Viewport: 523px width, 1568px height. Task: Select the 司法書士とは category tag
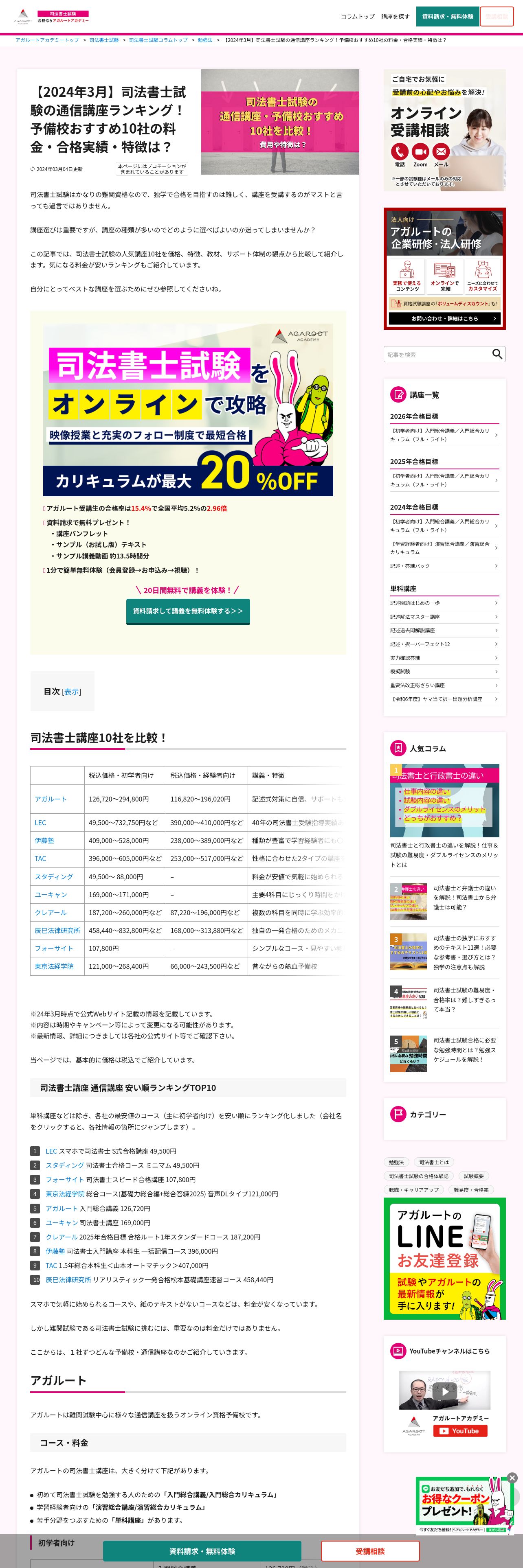[x=433, y=1162]
